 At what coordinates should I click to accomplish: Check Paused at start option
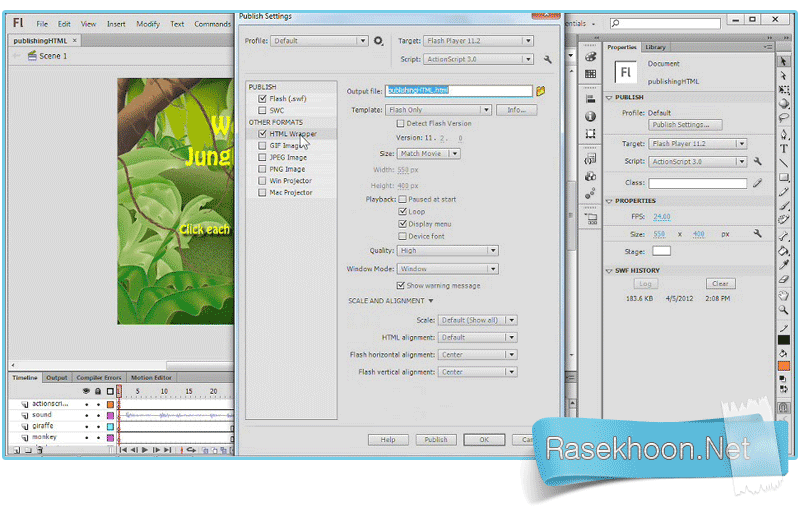(403, 199)
